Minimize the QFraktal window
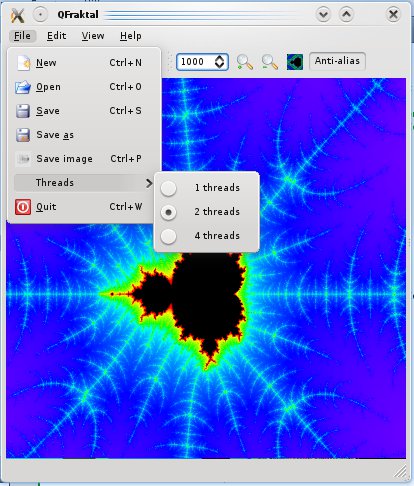 [323, 15]
